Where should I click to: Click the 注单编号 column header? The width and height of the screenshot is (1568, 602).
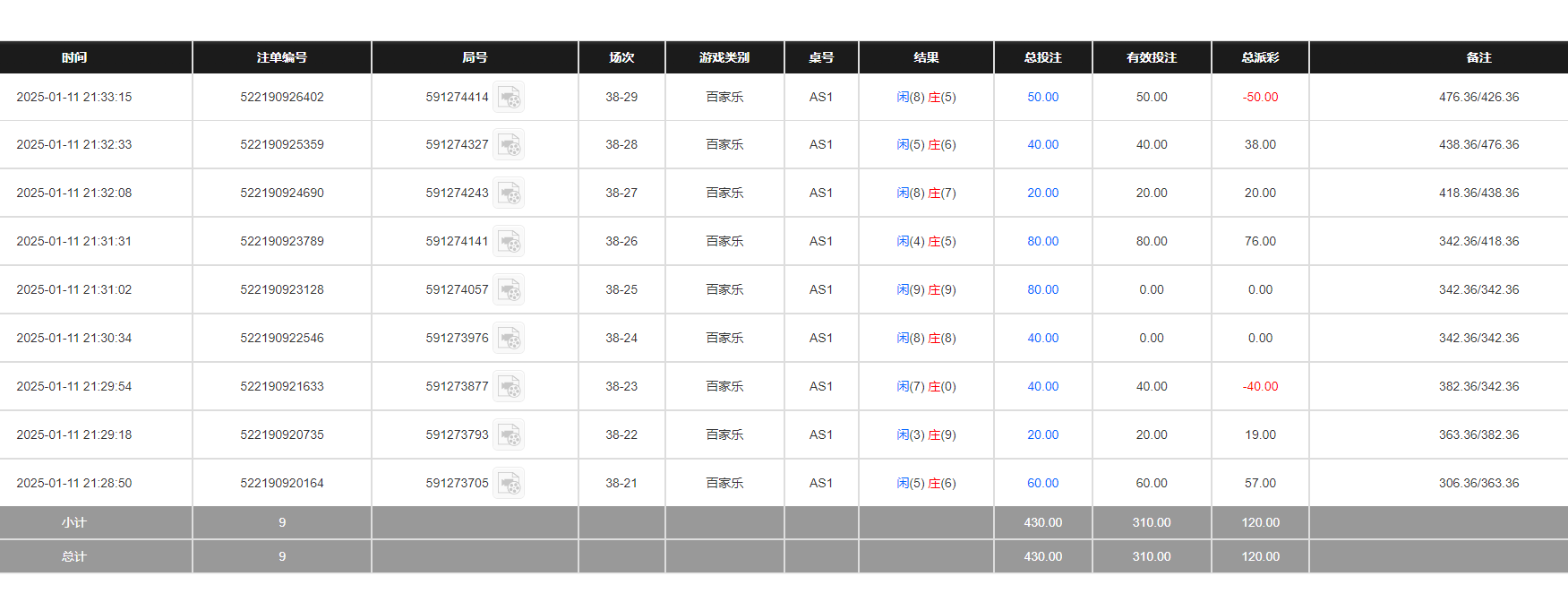282,57
